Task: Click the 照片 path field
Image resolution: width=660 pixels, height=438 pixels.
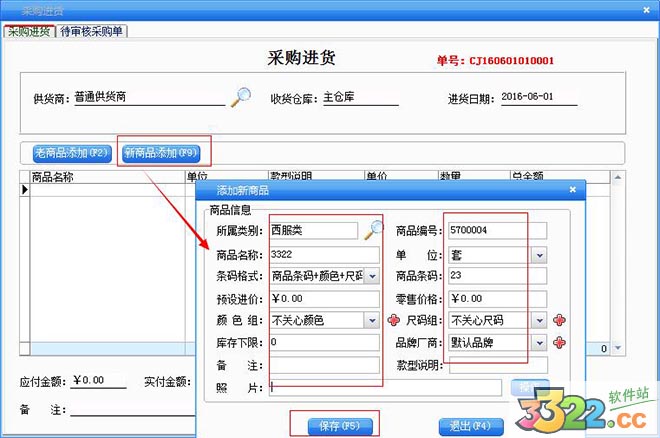Action: (x=386, y=388)
